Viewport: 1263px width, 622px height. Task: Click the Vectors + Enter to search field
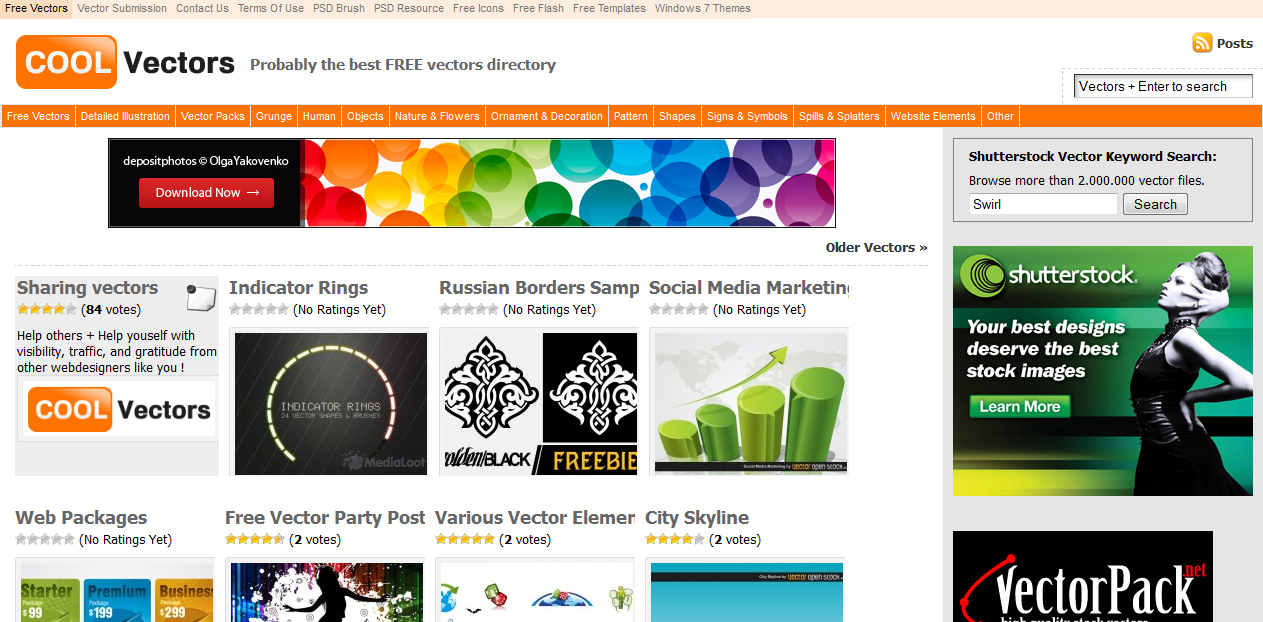click(x=1162, y=86)
